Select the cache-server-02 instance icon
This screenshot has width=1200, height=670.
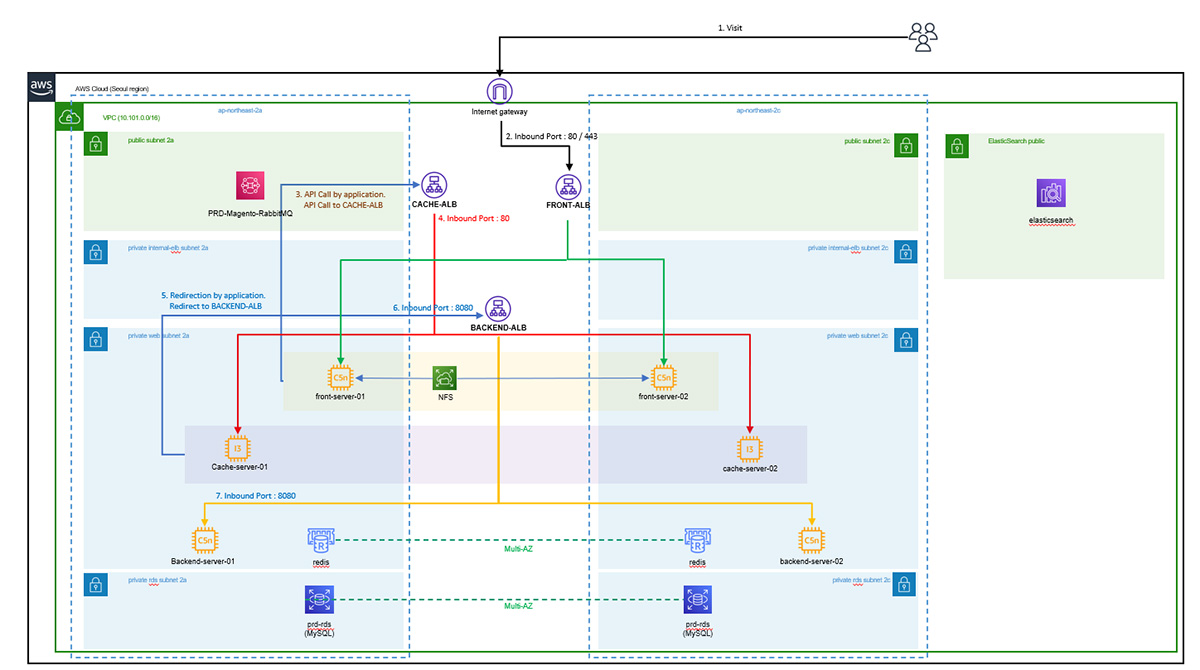click(x=749, y=449)
